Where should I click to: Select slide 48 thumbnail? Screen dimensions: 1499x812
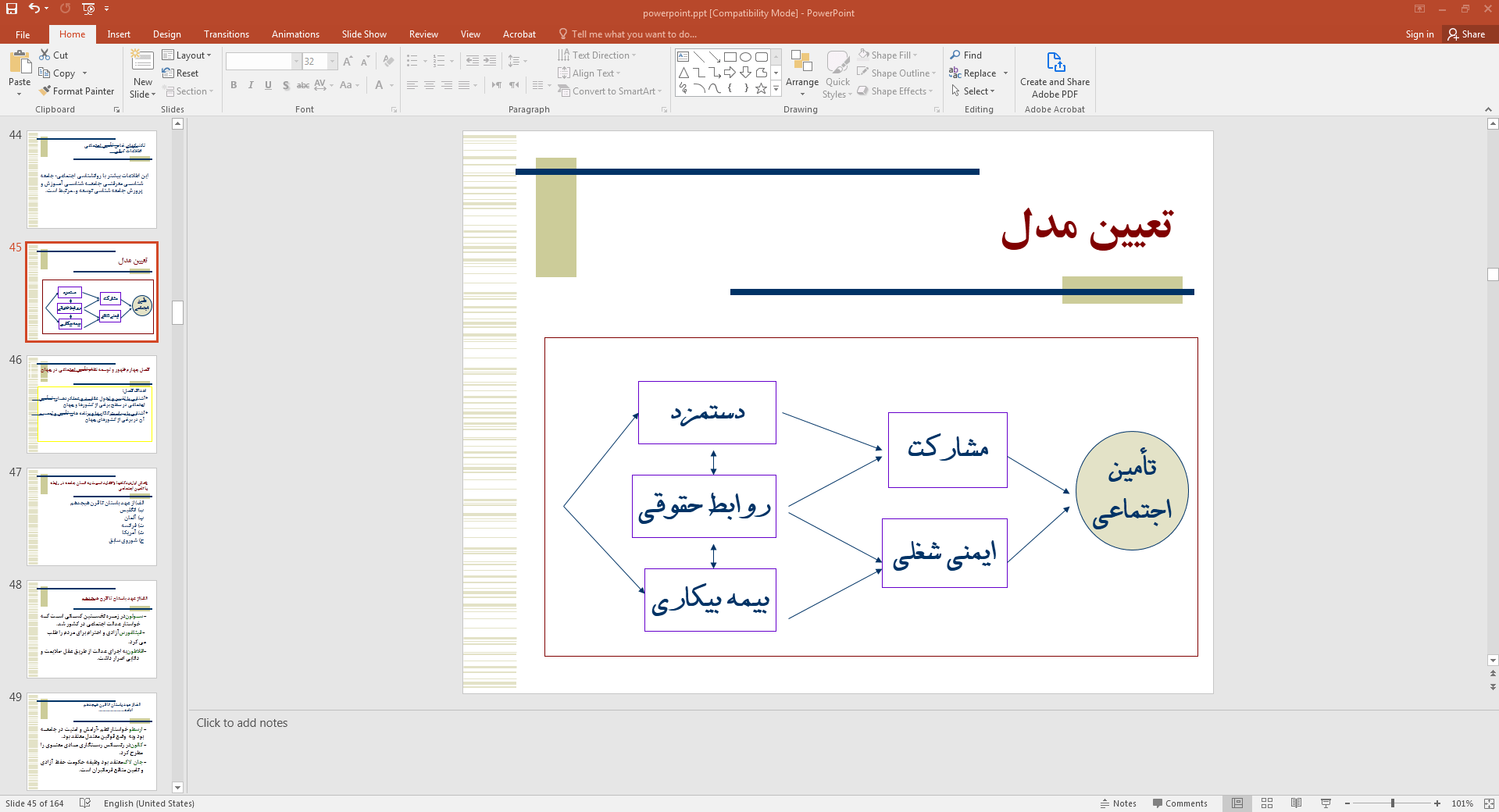91,629
